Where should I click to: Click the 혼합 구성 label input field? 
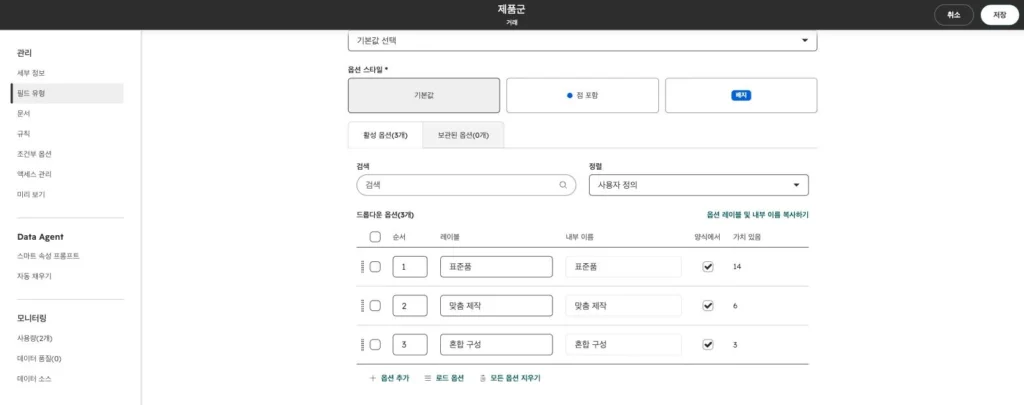(x=496, y=345)
